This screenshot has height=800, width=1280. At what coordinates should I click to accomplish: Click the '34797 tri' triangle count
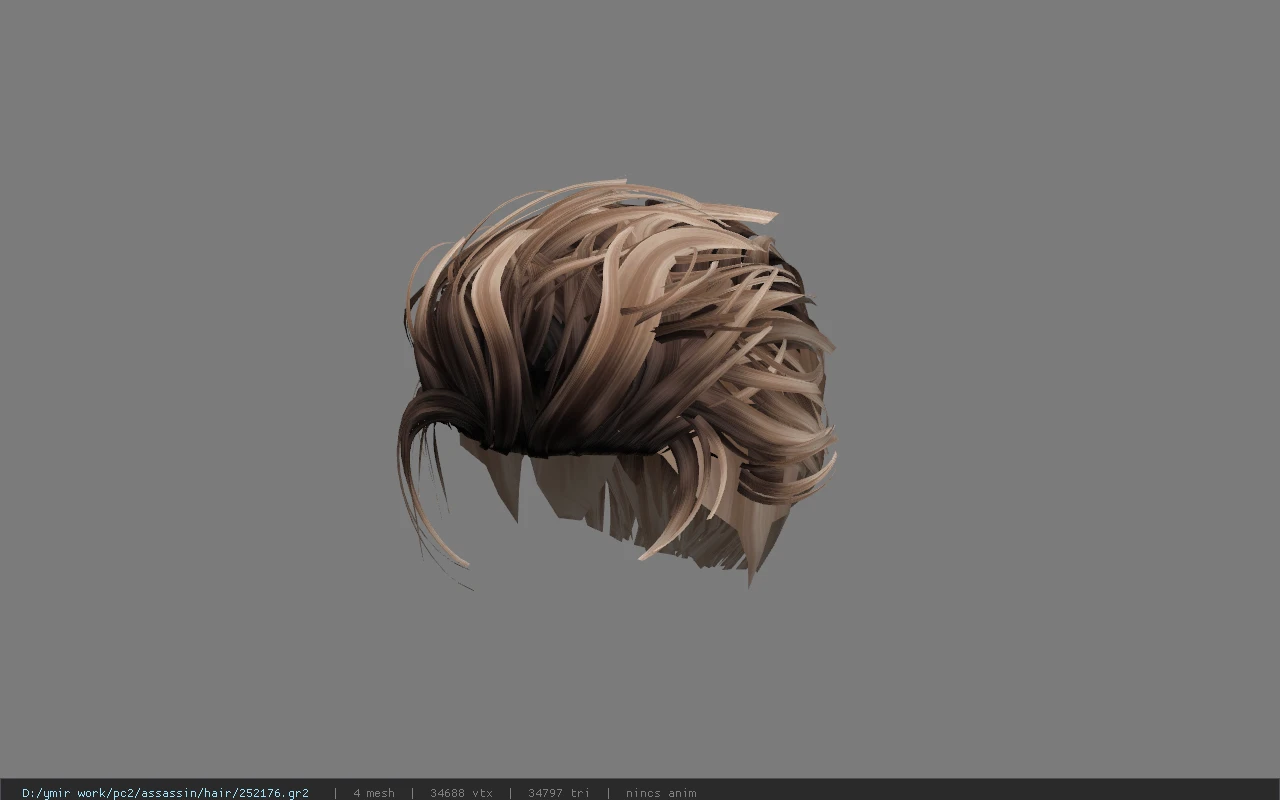coord(559,793)
